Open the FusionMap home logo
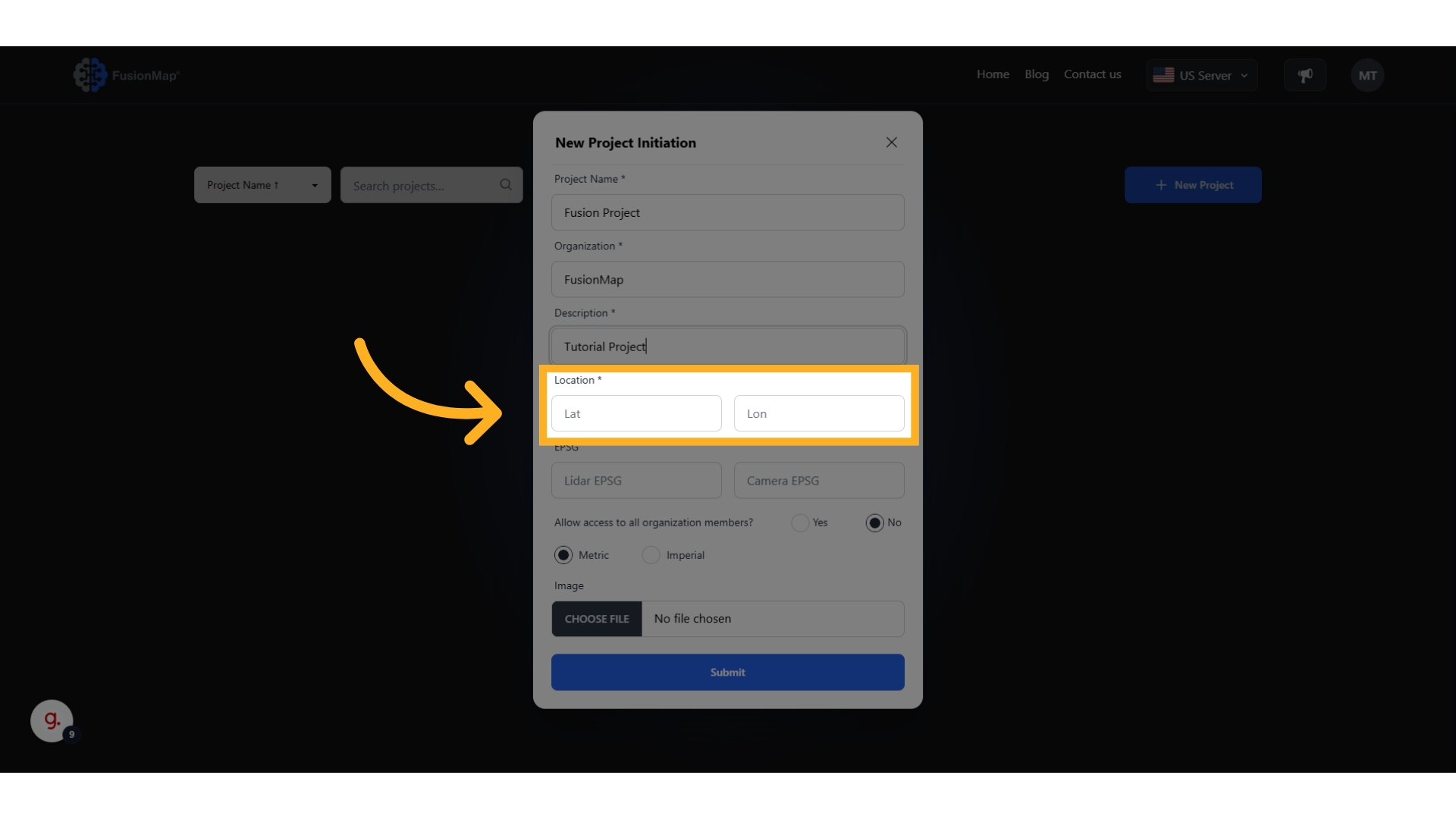 tap(126, 74)
